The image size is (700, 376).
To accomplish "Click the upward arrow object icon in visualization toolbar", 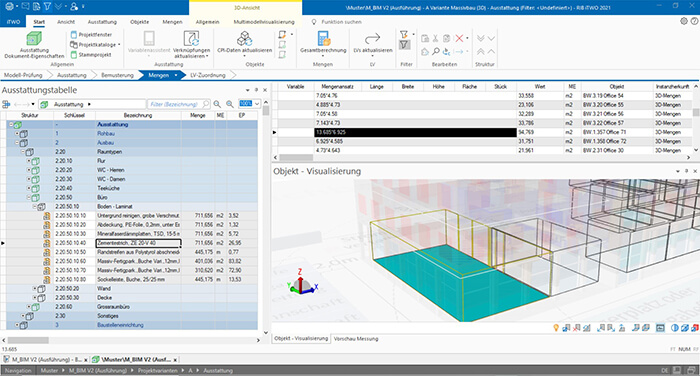I will (621, 328).
